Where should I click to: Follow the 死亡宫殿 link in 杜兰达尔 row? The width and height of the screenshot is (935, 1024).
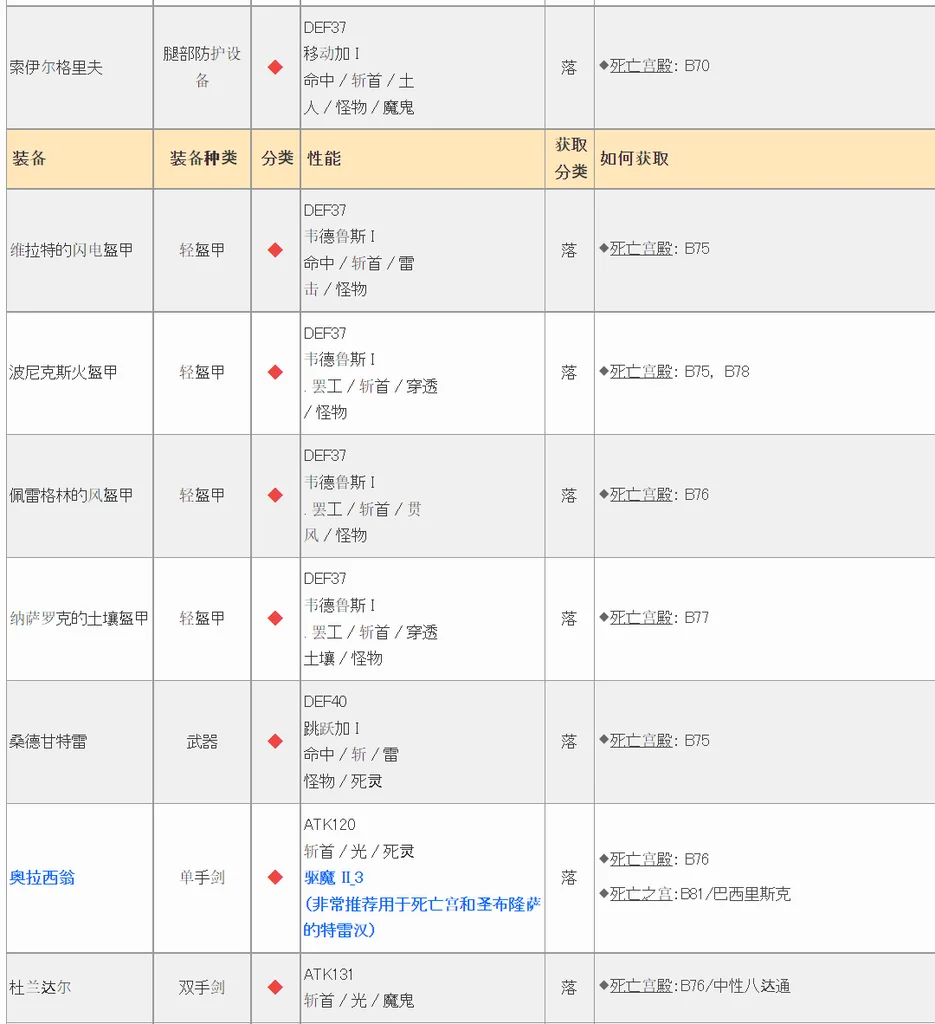[641, 986]
